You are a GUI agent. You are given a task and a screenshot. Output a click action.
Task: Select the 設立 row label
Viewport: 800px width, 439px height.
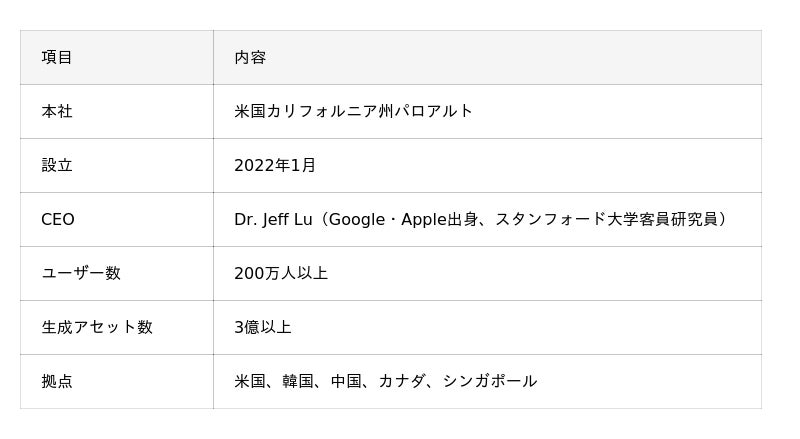point(57,166)
